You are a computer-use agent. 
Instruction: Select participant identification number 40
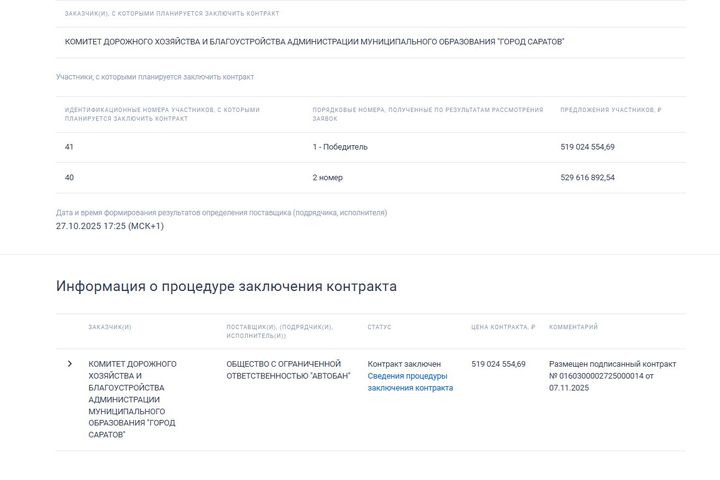tap(69, 178)
